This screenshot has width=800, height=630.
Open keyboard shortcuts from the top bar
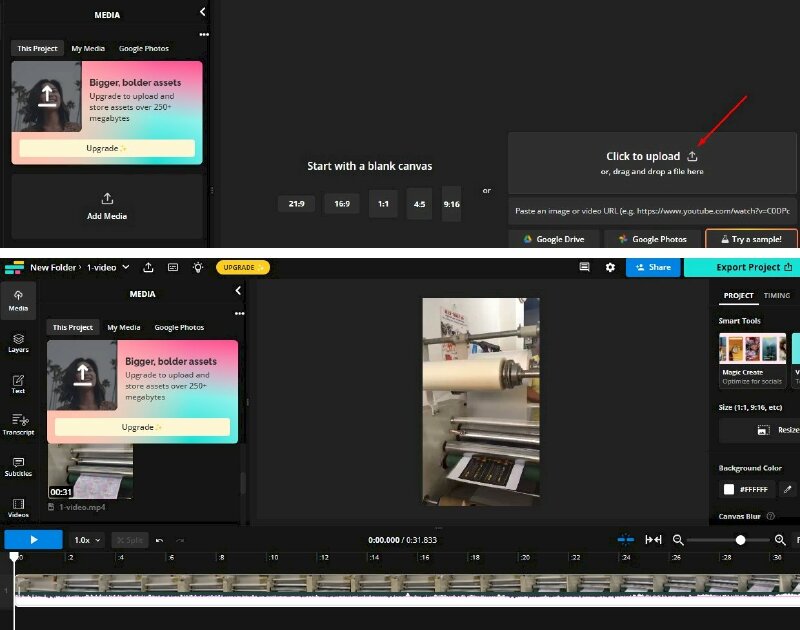pyautogui.click(x=172, y=268)
